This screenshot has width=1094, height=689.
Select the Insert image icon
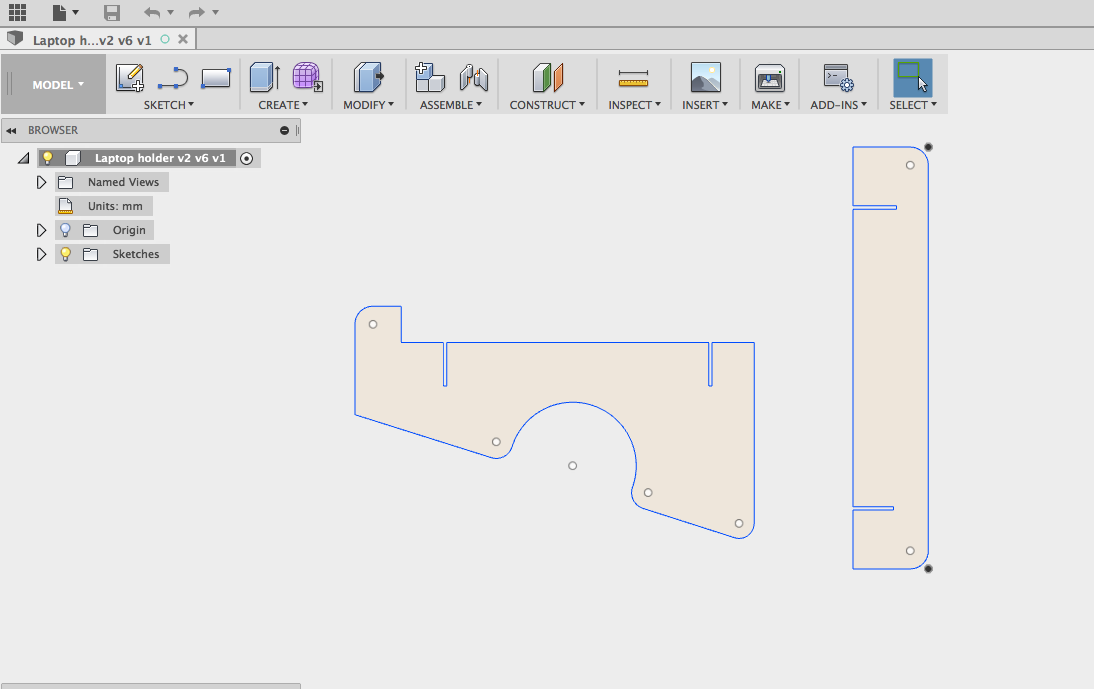[705, 77]
